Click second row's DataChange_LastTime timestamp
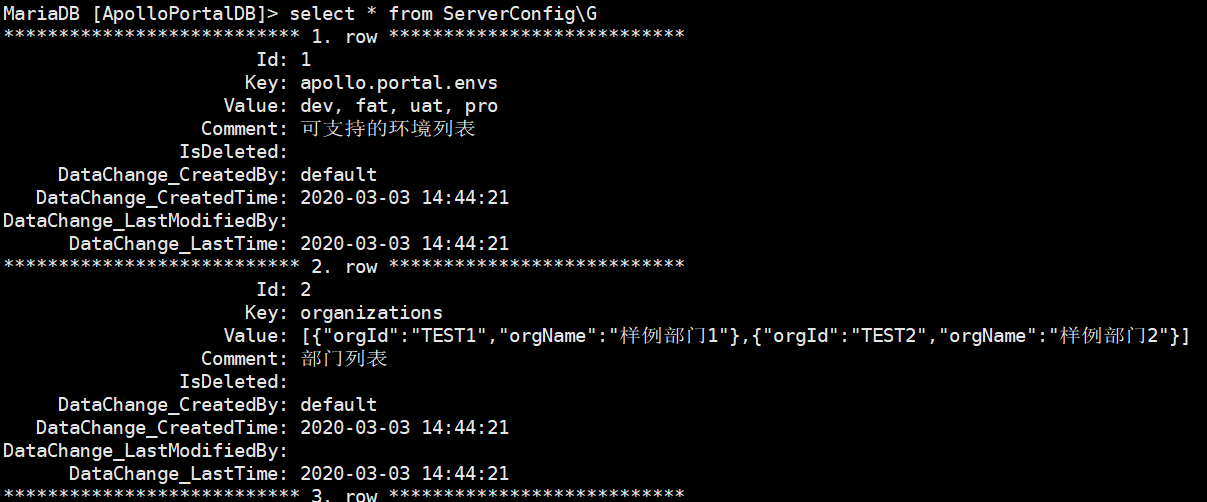This screenshot has height=502, width=1207. pos(404,473)
